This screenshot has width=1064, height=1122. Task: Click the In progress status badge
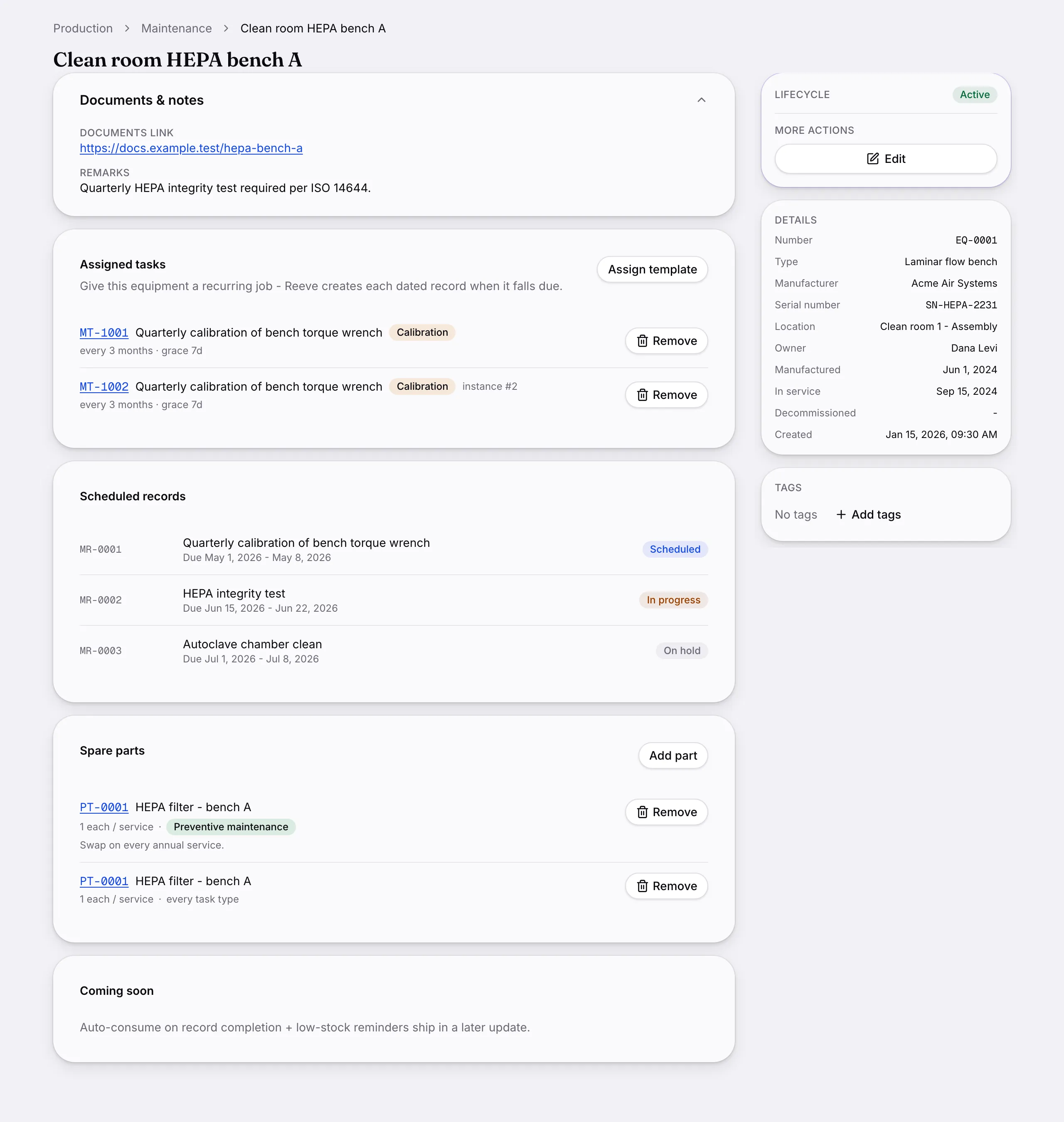coord(673,600)
